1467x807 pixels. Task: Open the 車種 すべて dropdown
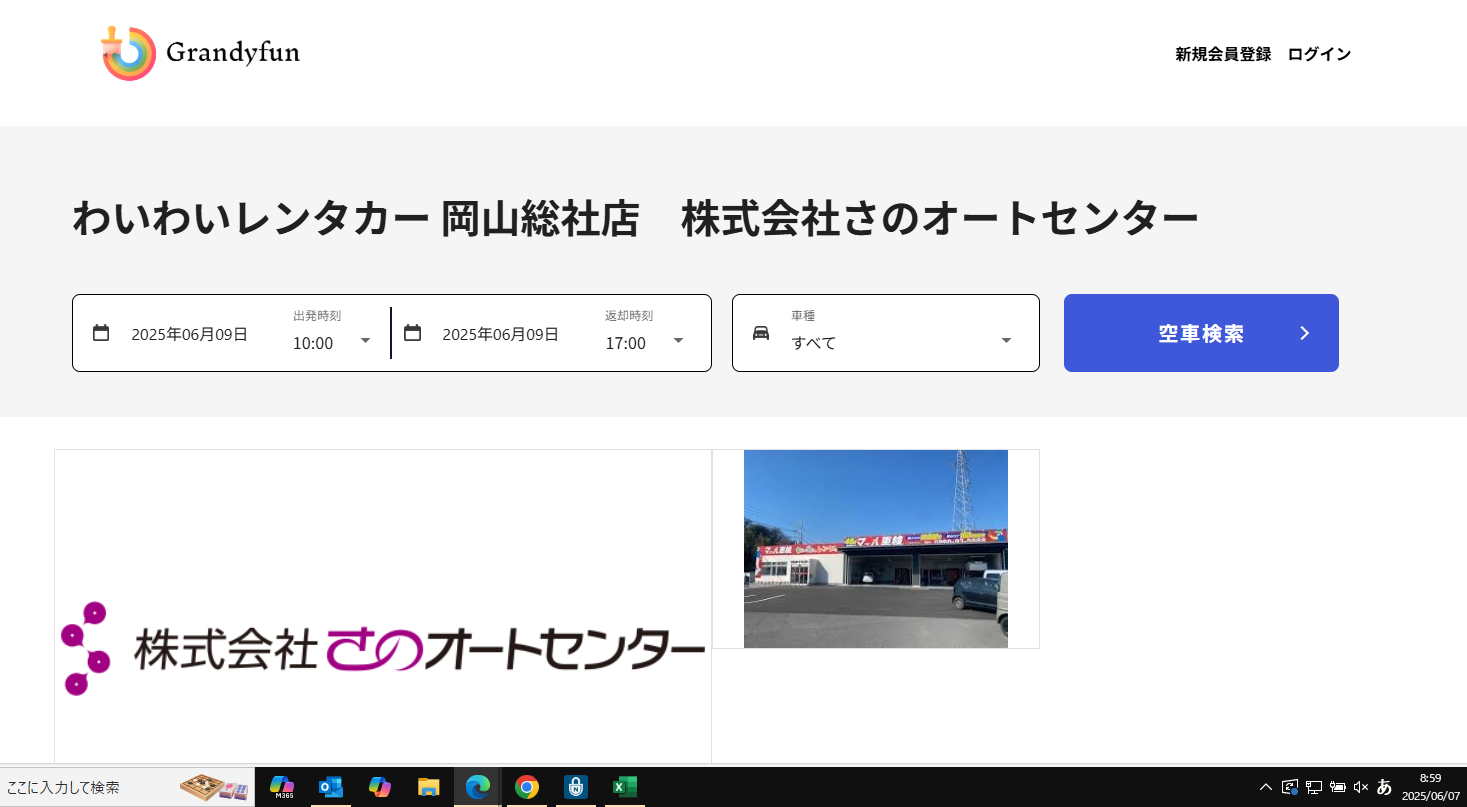(x=902, y=342)
